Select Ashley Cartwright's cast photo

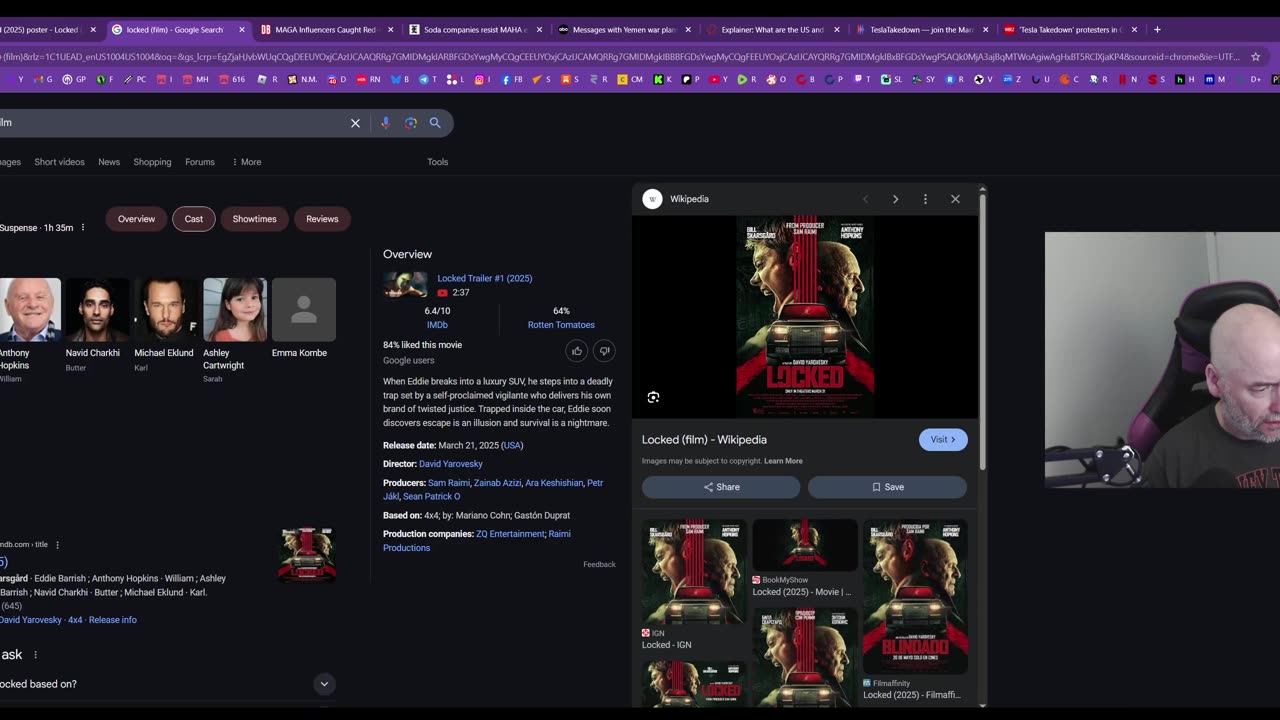[235, 310]
